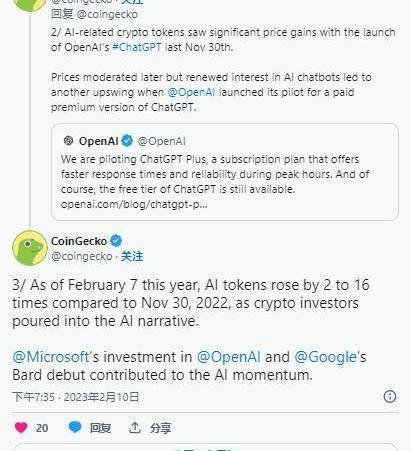Open the #ChatGPT hashtag link
411x451 pixels.
(x=137, y=47)
